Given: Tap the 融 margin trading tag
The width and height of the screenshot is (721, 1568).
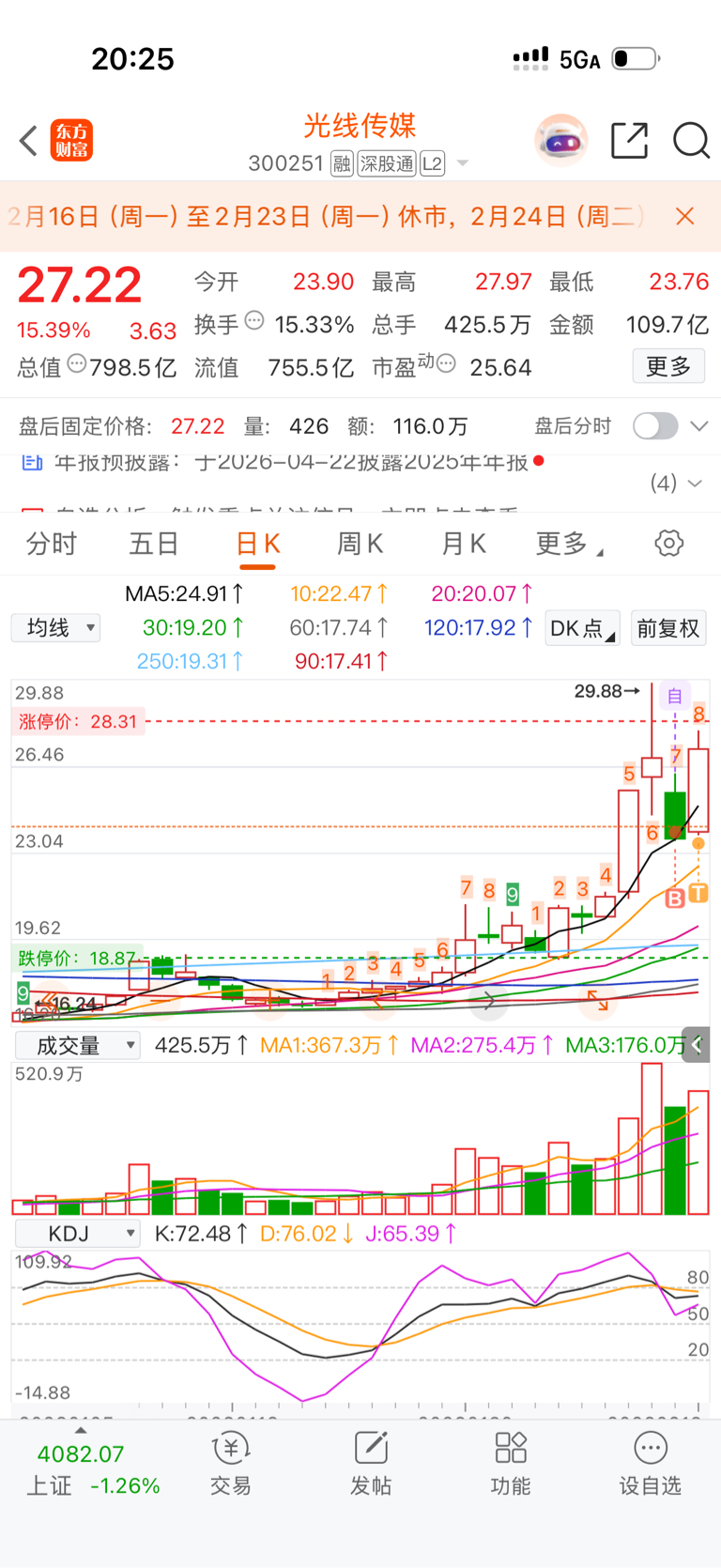Looking at the screenshot, I should tap(342, 163).
